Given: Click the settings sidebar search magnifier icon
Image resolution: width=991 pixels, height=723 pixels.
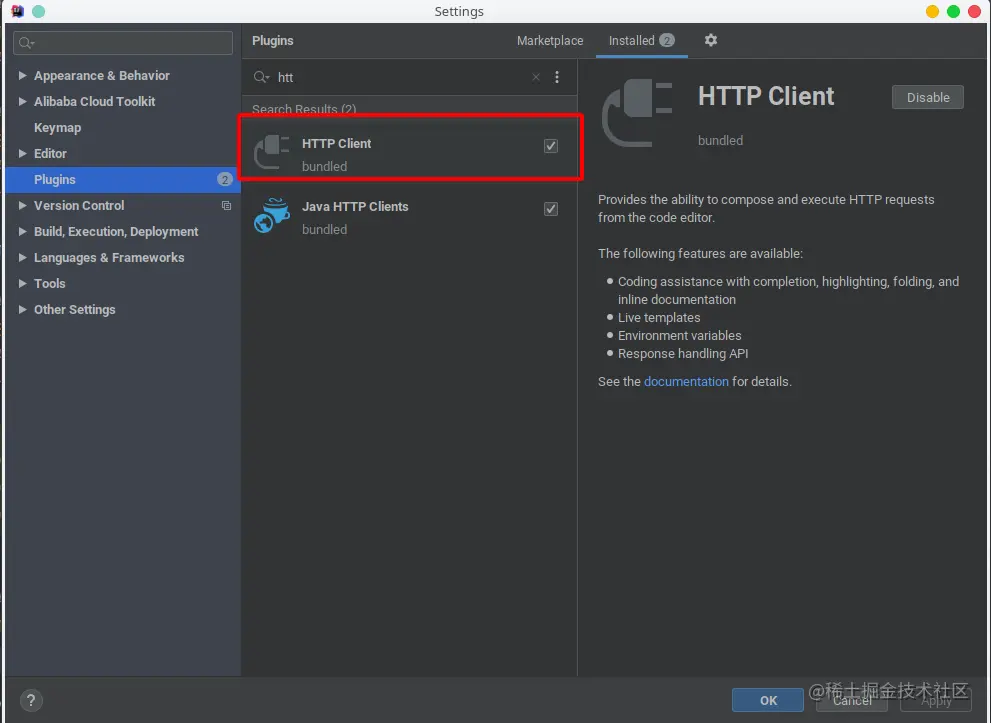Looking at the screenshot, I should [x=26, y=43].
